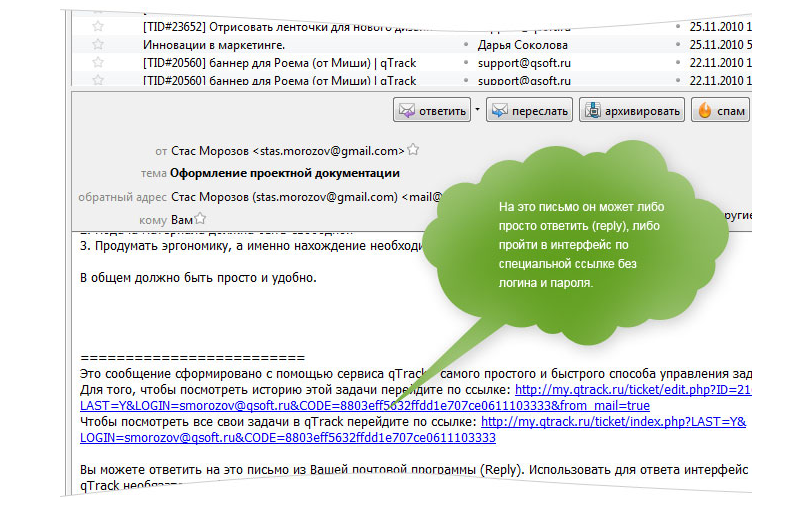Click sender address stas.morozov@gmail.com in 'от' line
Viewport: 807px width, 509px height.
pos(328,151)
